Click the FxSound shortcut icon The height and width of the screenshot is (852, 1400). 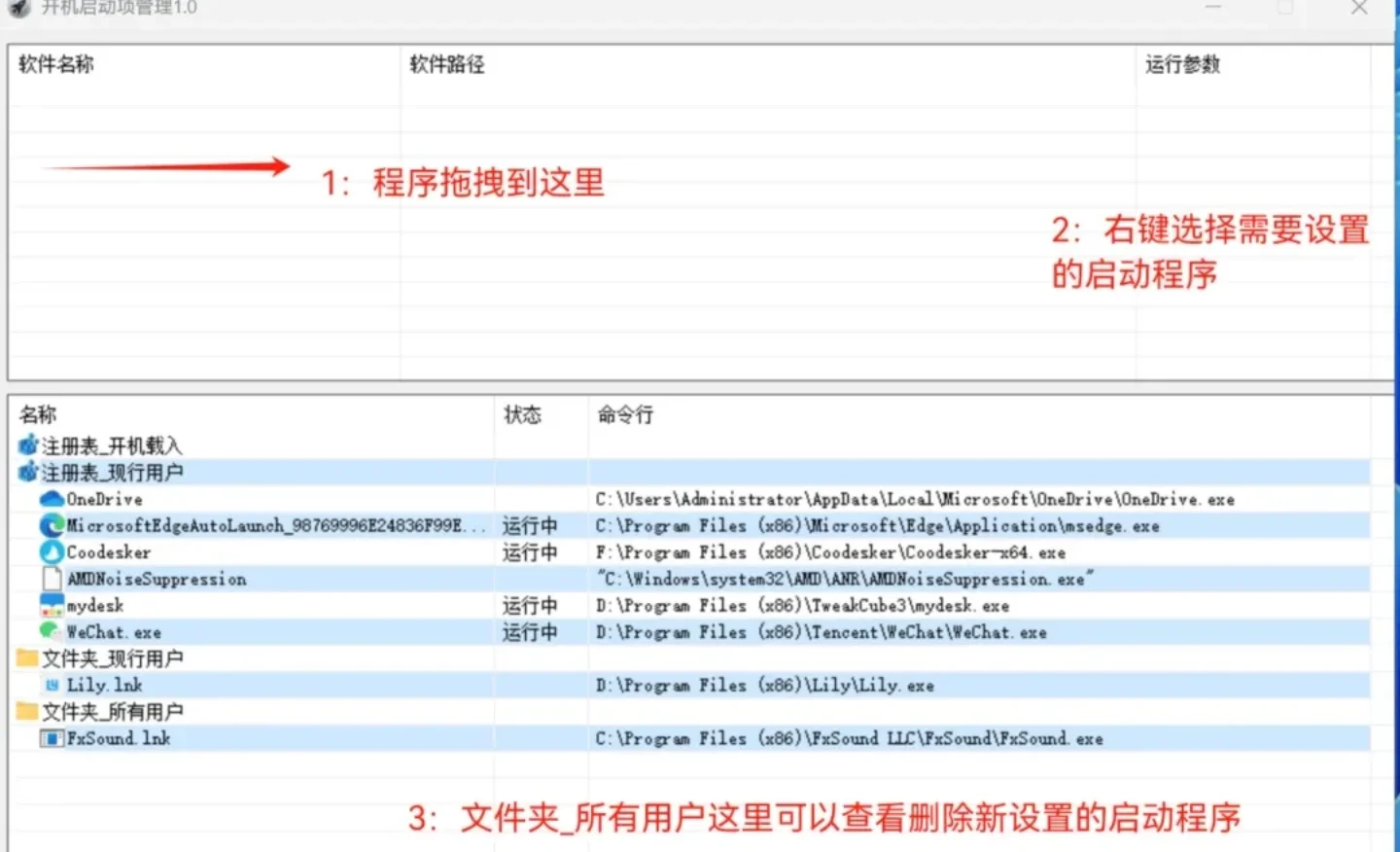51,737
